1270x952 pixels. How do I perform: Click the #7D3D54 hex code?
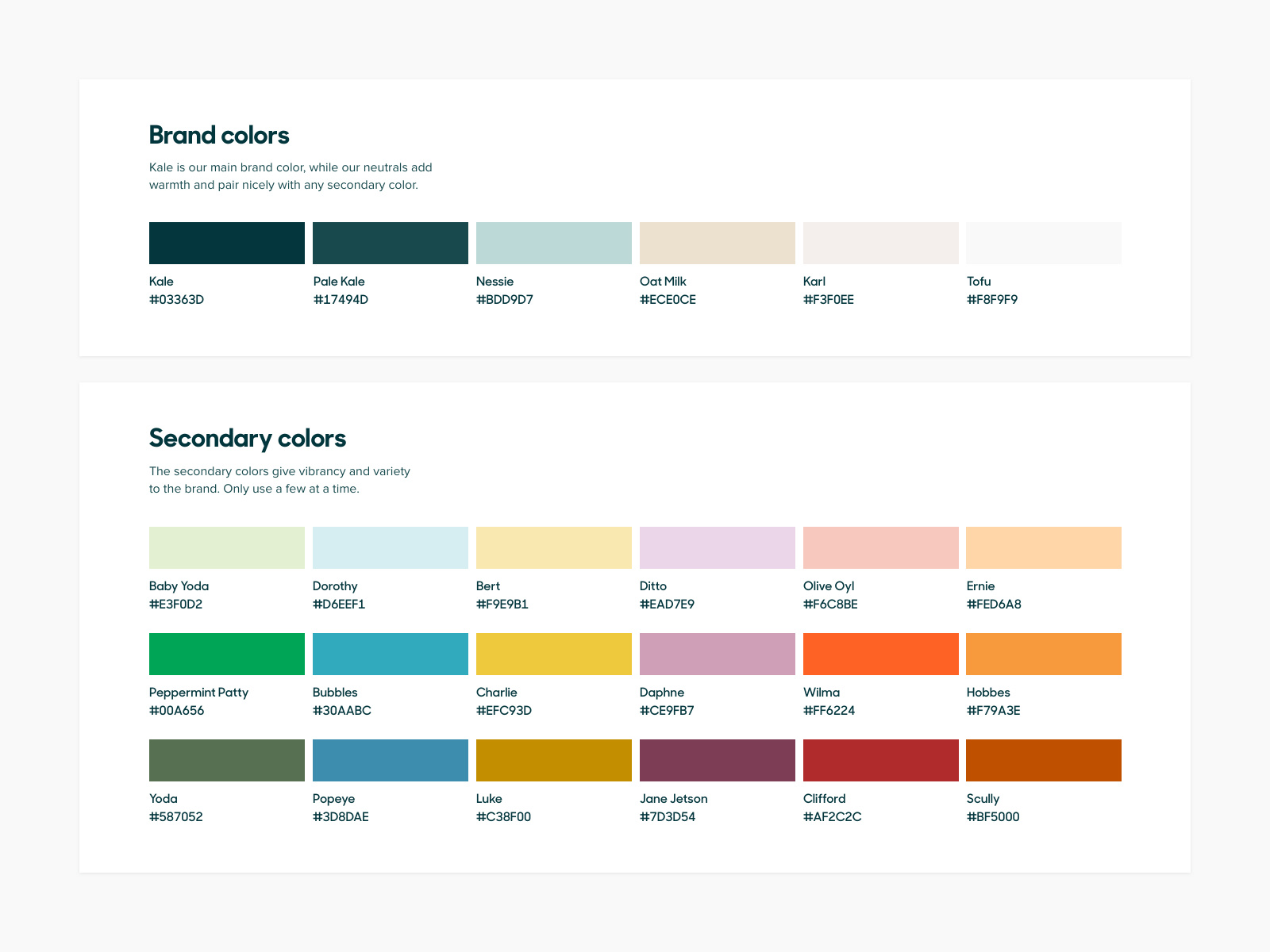click(x=668, y=817)
